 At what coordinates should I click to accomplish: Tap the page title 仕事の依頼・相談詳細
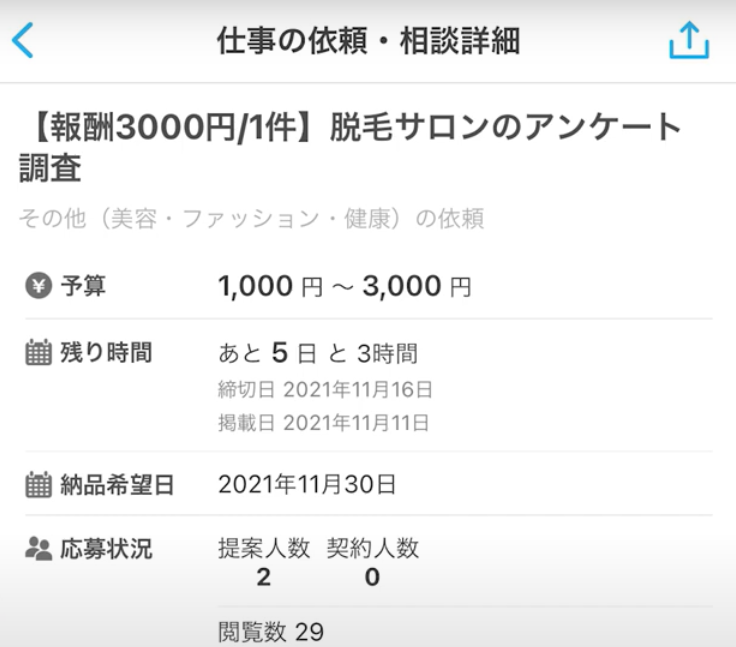(367, 41)
